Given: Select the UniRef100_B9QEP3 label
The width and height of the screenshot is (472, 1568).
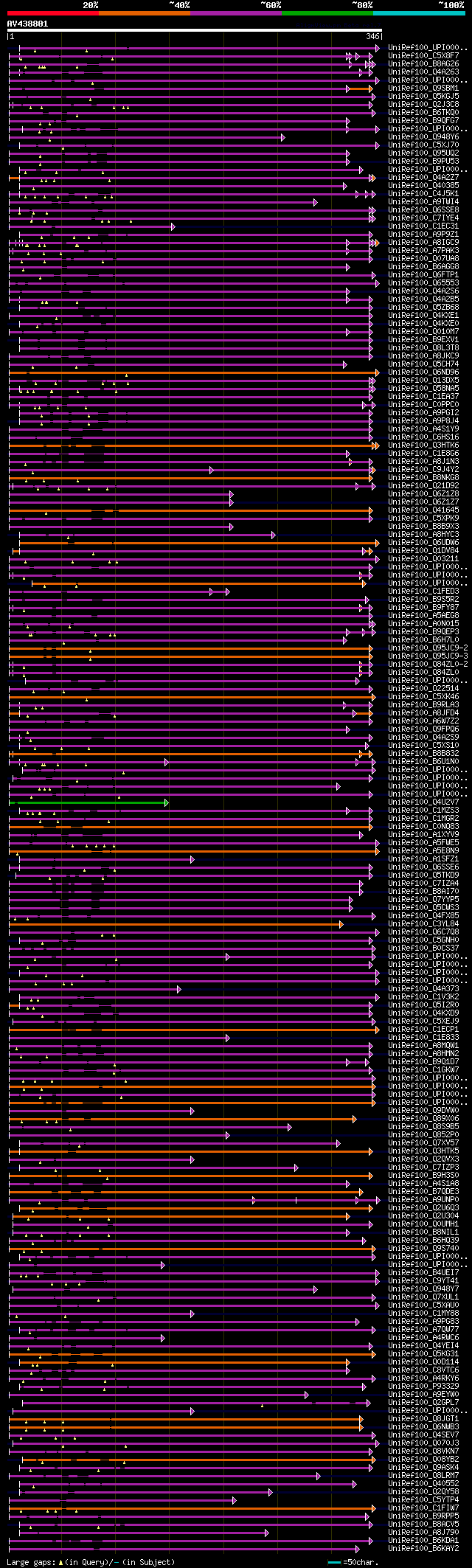Looking at the screenshot, I should [423, 631].
